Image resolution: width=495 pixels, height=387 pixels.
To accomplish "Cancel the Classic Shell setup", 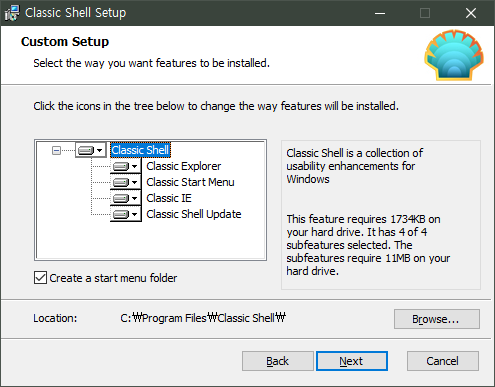I will coord(443,361).
